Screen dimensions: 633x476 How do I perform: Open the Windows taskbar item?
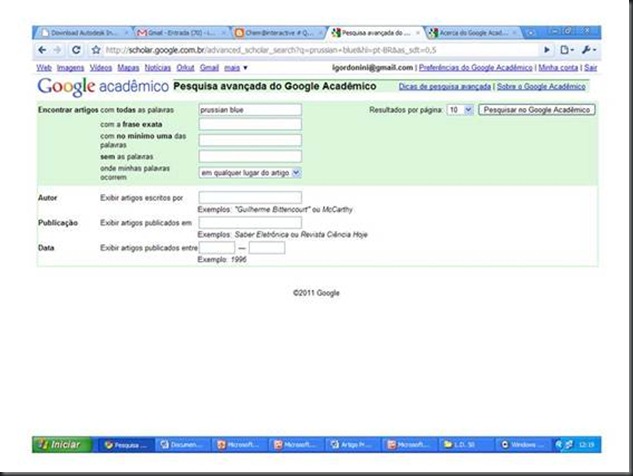point(522,445)
